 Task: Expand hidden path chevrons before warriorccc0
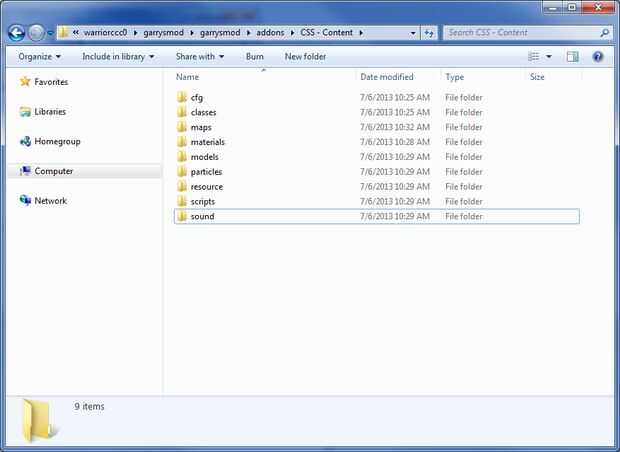click(75, 32)
